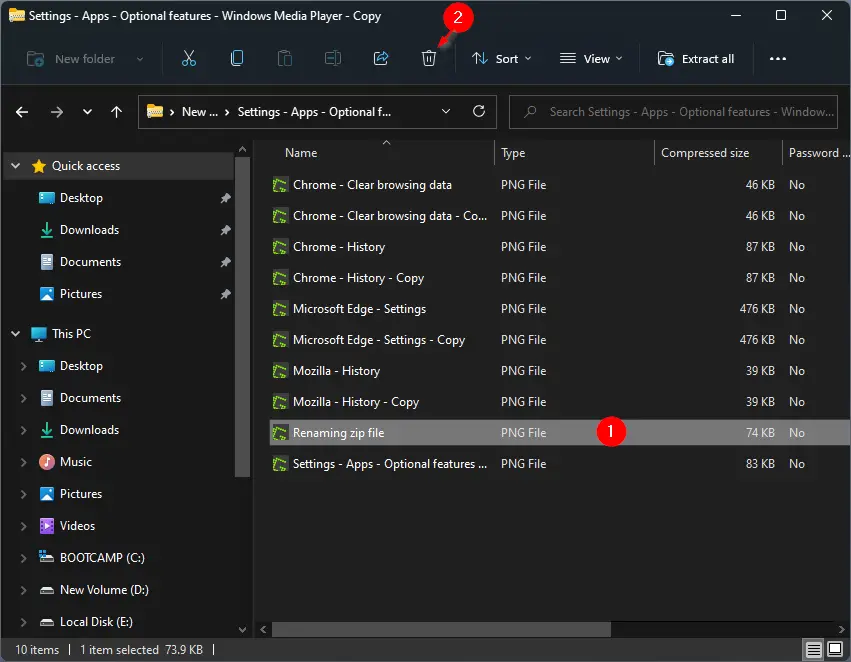
Task: Click the Extract all button
Action: coord(695,59)
